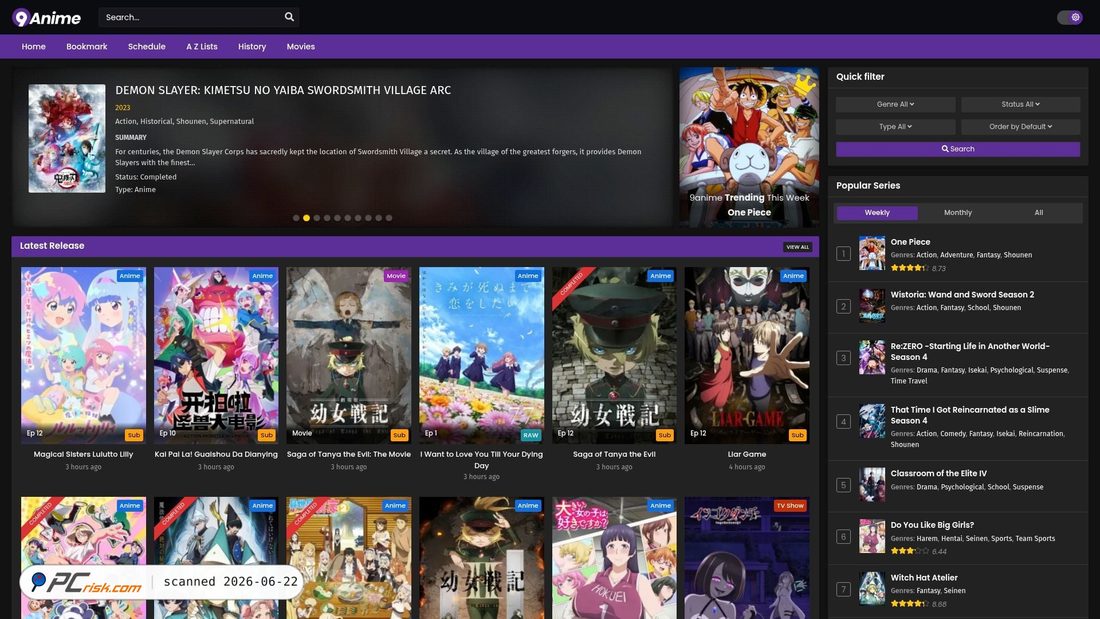The height and width of the screenshot is (619, 1100).
Task: Click the Witch Hat Atelier small thumbnail
Action: pos(872,589)
